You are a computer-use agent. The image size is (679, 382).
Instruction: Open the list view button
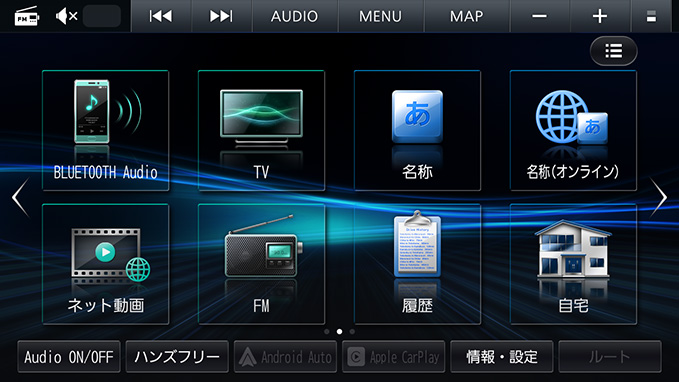pos(614,51)
